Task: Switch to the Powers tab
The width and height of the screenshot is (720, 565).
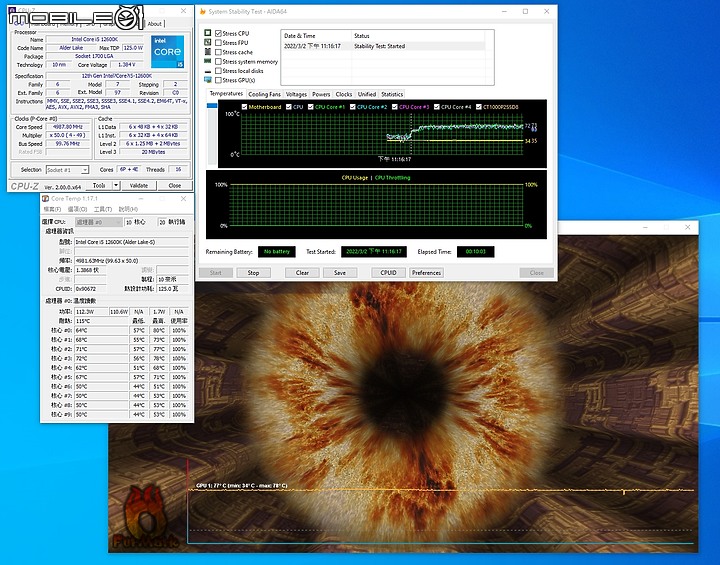Action: (321, 94)
